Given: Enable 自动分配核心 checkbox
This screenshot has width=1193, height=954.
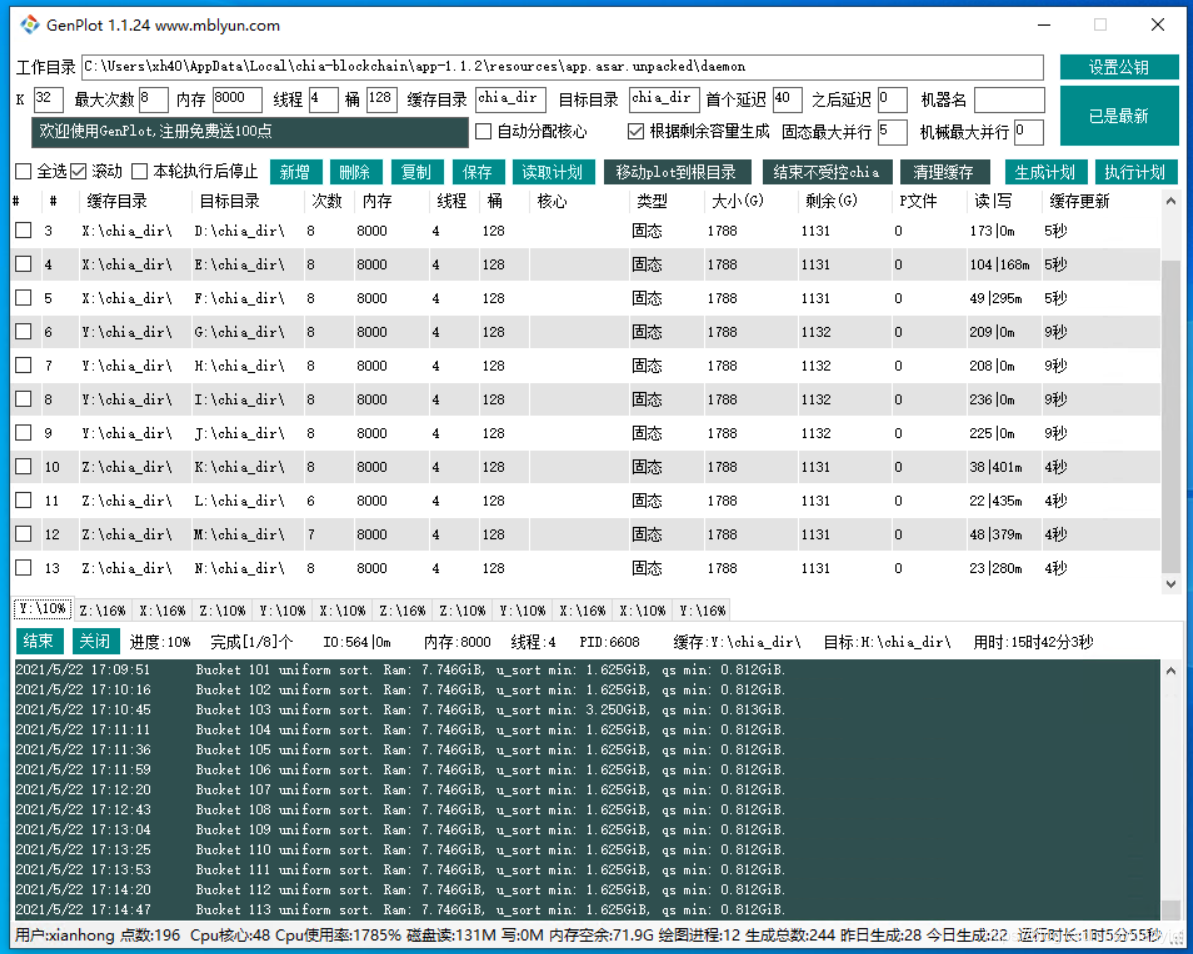Looking at the screenshot, I should coord(483,132).
